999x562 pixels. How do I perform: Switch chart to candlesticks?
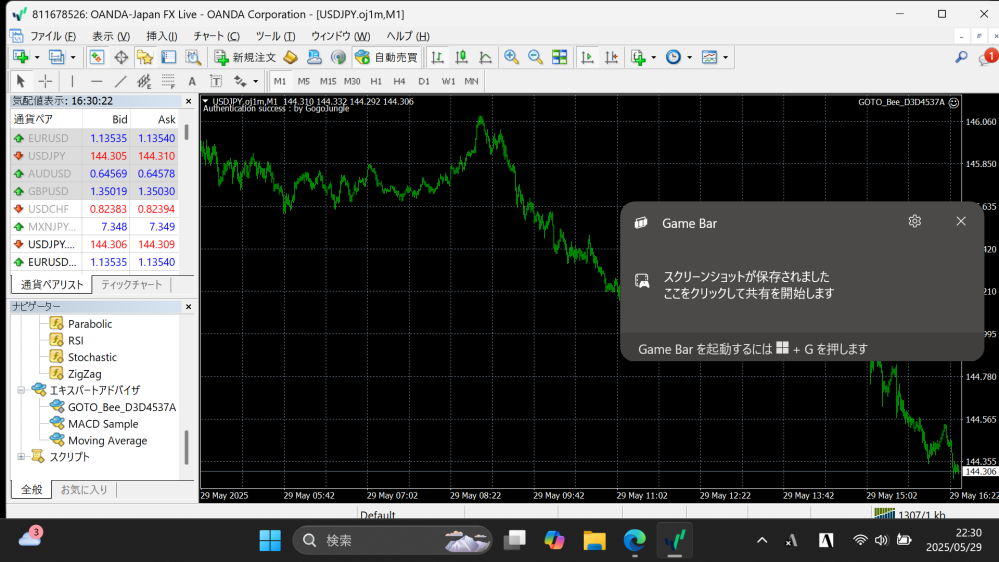pos(461,57)
